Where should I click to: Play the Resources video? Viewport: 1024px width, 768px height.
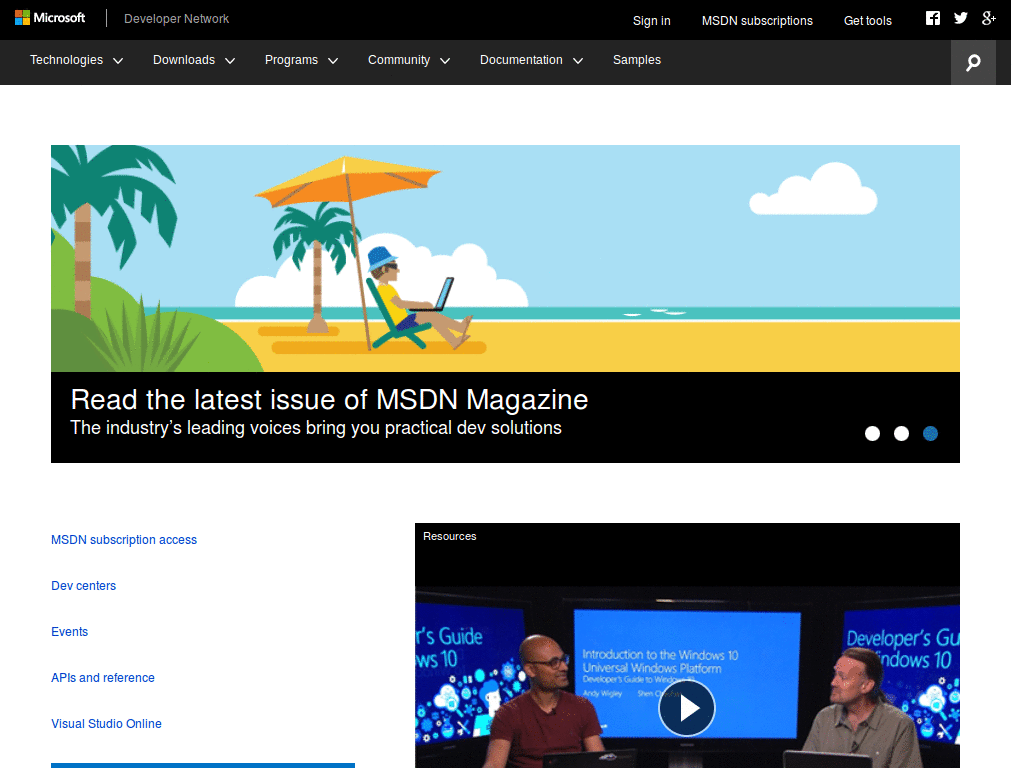point(686,708)
